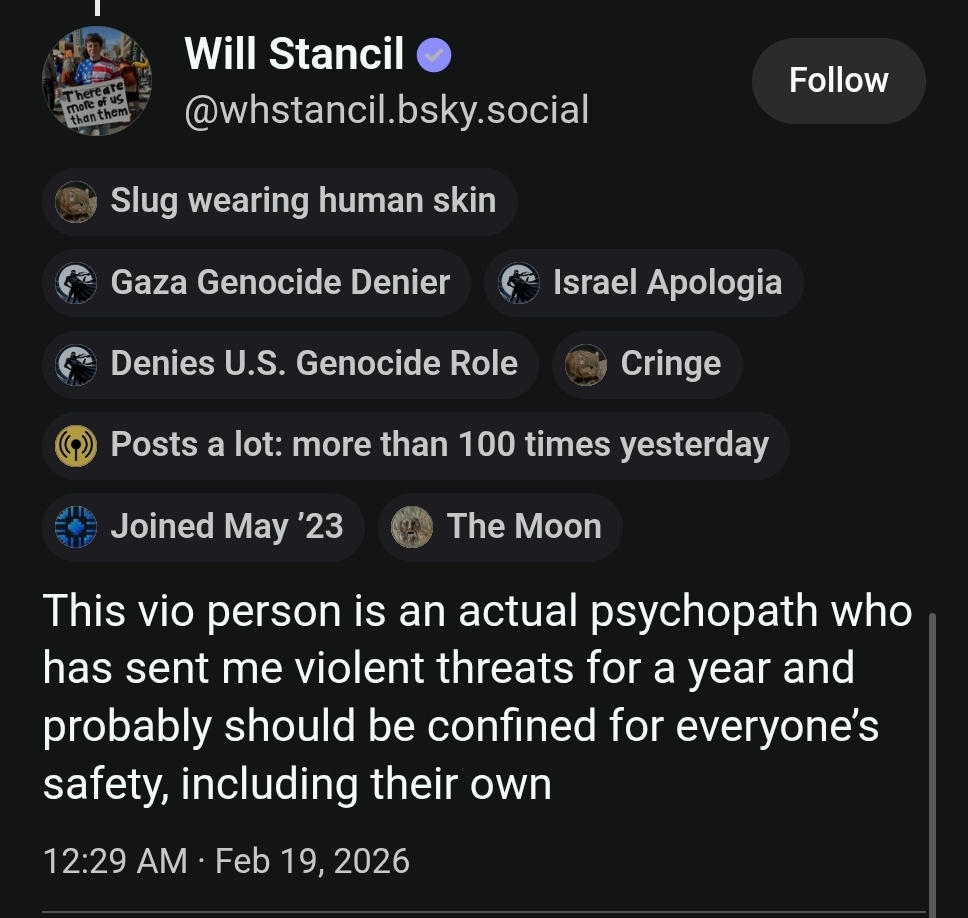Viewport: 968px width, 918px height.
Task: Open Will Stancil's profile avatar
Action: (97, 81)
